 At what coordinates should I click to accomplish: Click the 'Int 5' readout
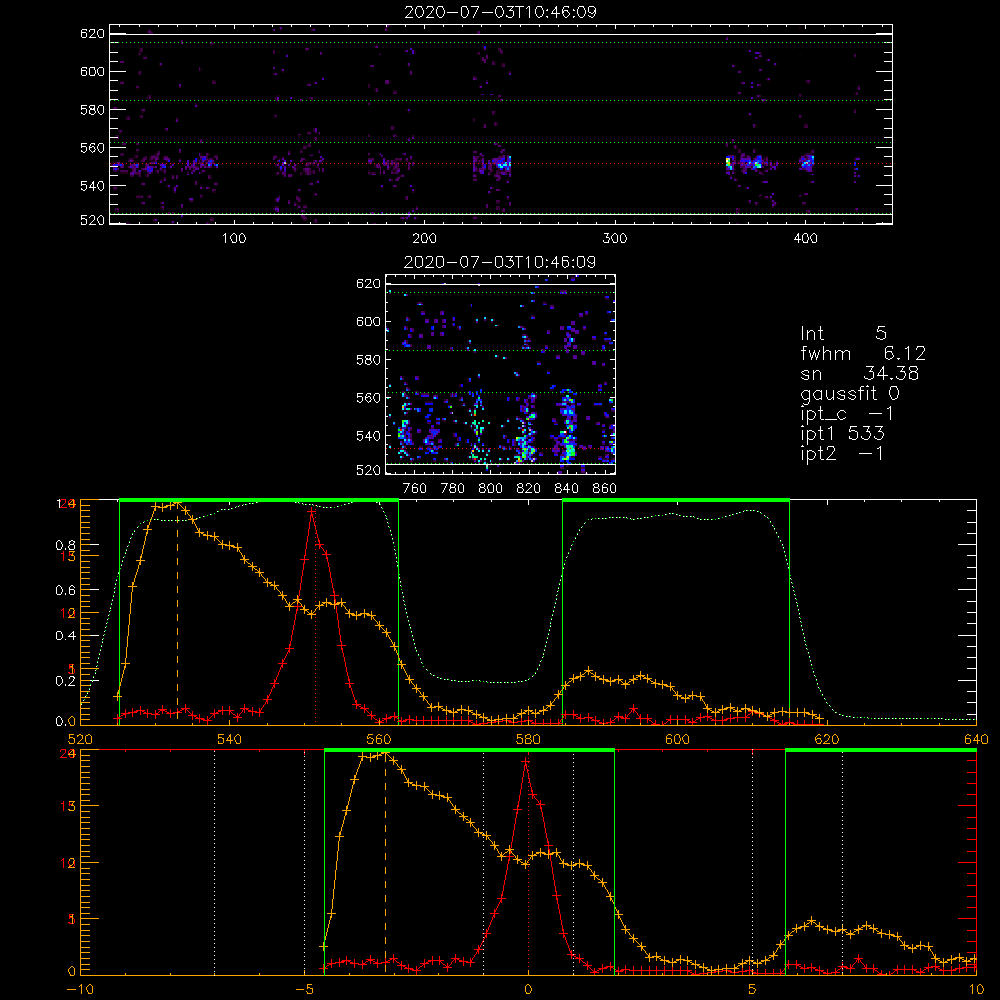(843, 333)
